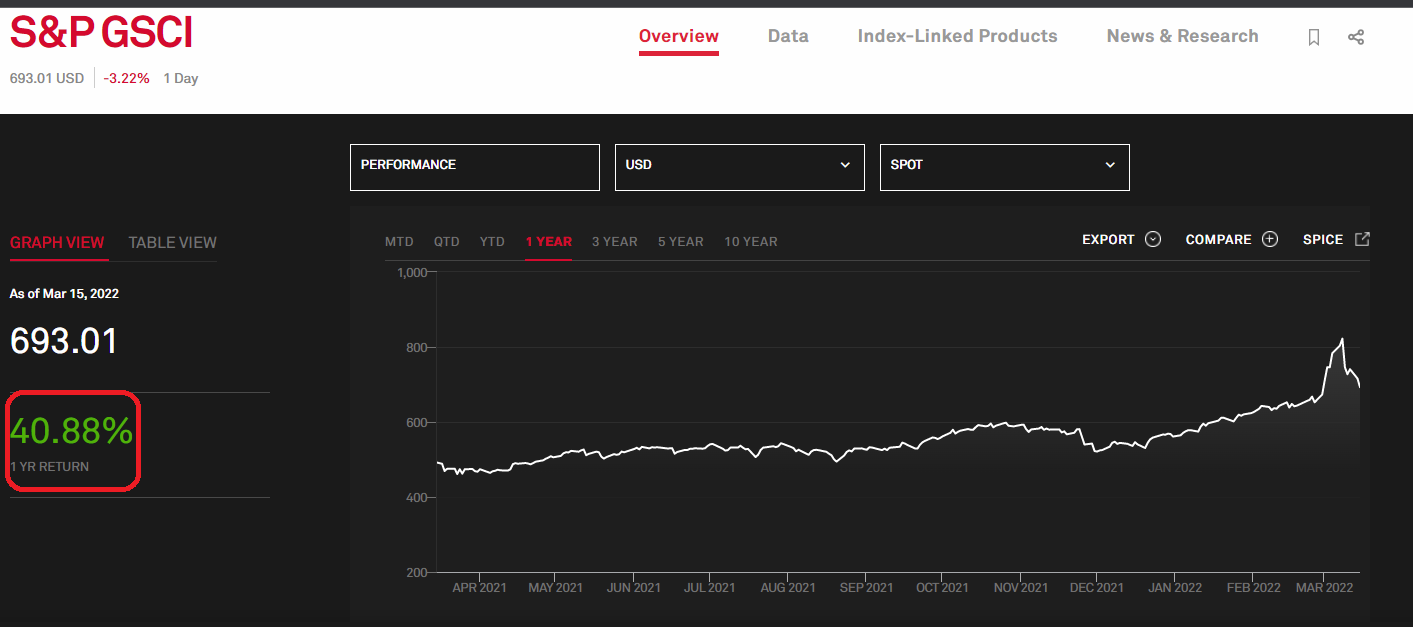Image resolution: width=1413 pixels, height=627 pixels.
Task: Set chart range to MTD
Action: (399, 241)
